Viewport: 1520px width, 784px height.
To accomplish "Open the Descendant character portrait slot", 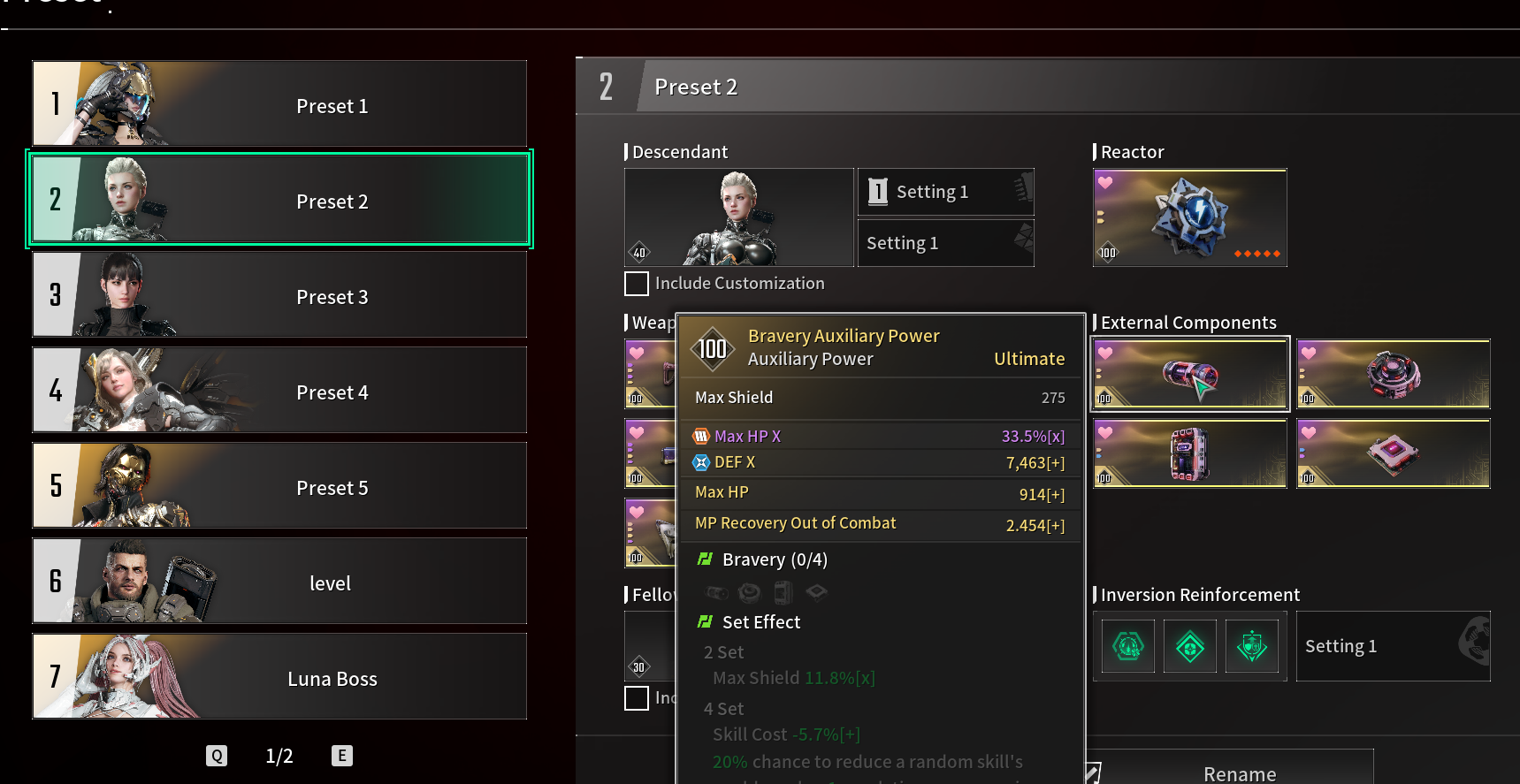I will pyautogui.click(x=739, y=217).
